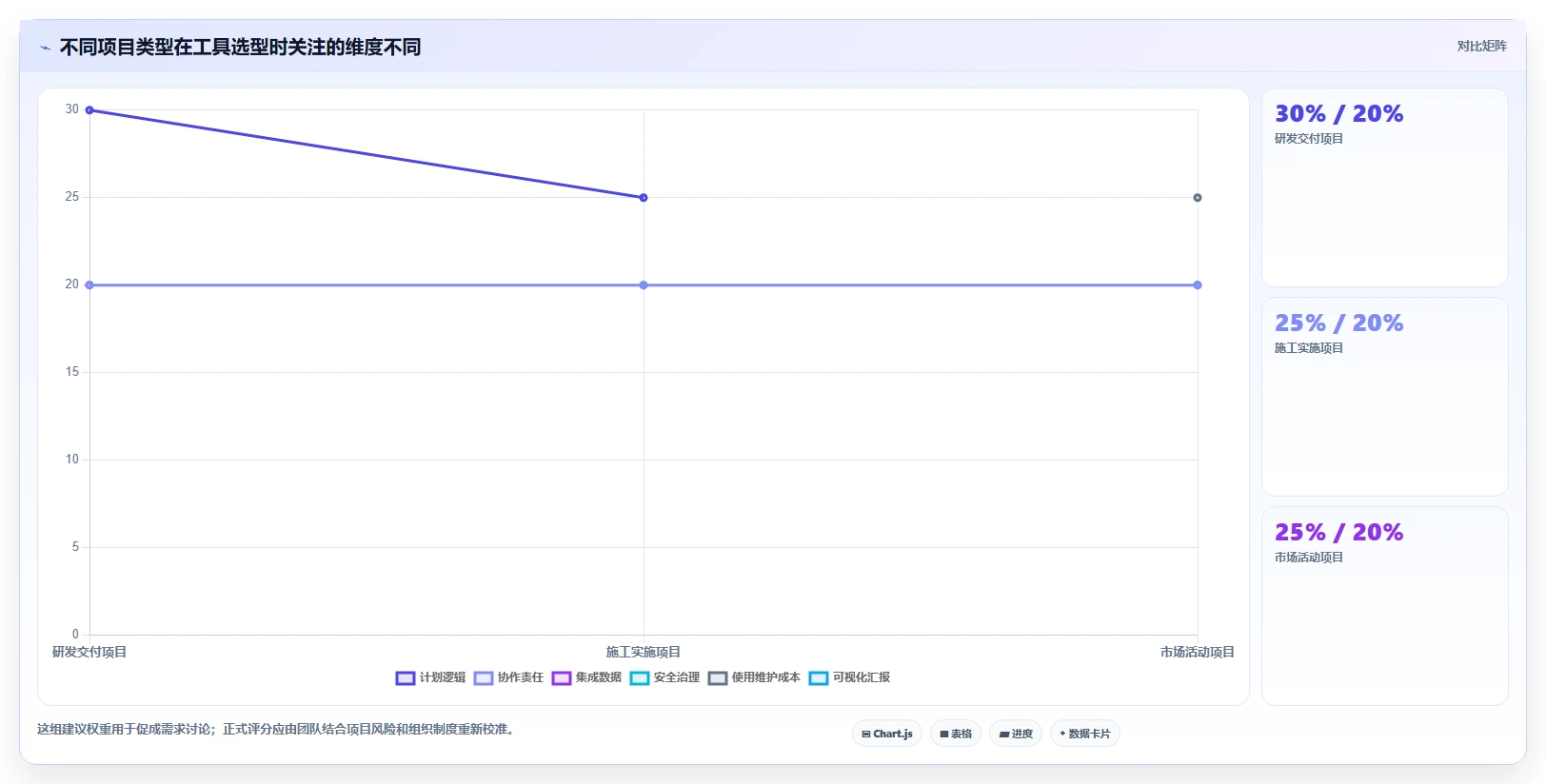Toggle the 协作责任 legend entry
The width and height of the screenshot is (1546, 784).
[508, 677]
